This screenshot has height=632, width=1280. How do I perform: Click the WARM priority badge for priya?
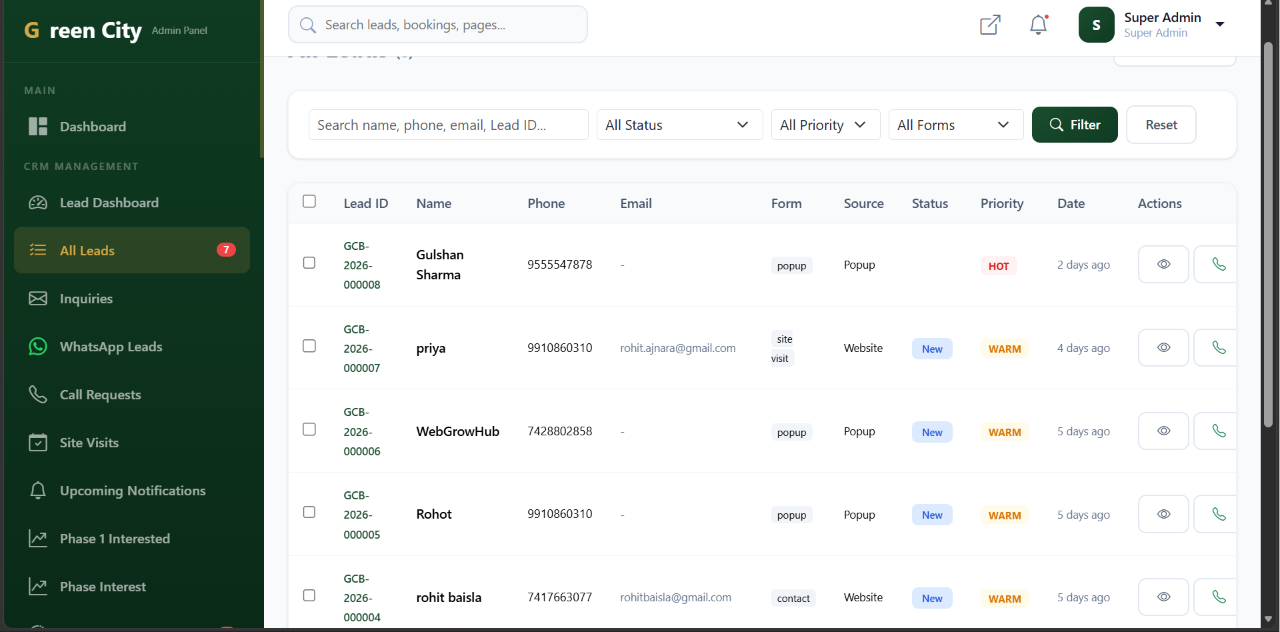pyautogui.click(x=1005, y=349)
